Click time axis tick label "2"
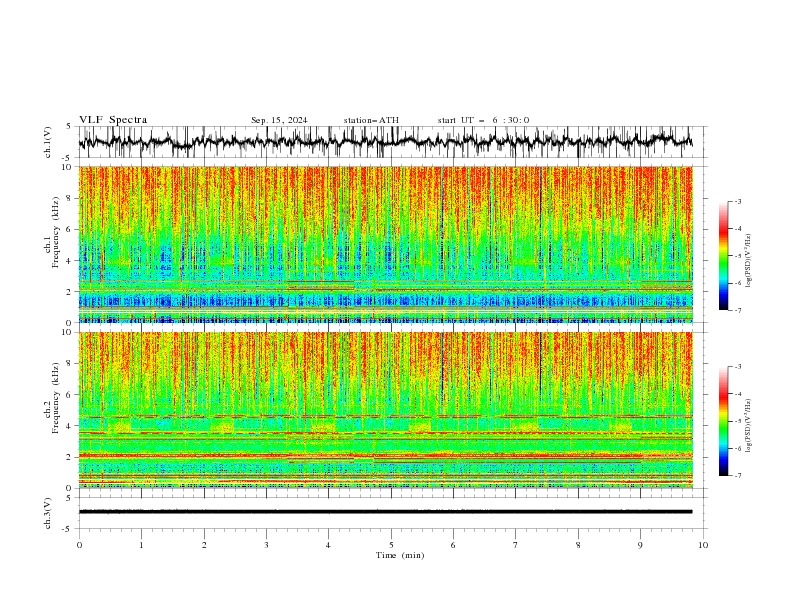792x612 pixels. pos(204,545)
